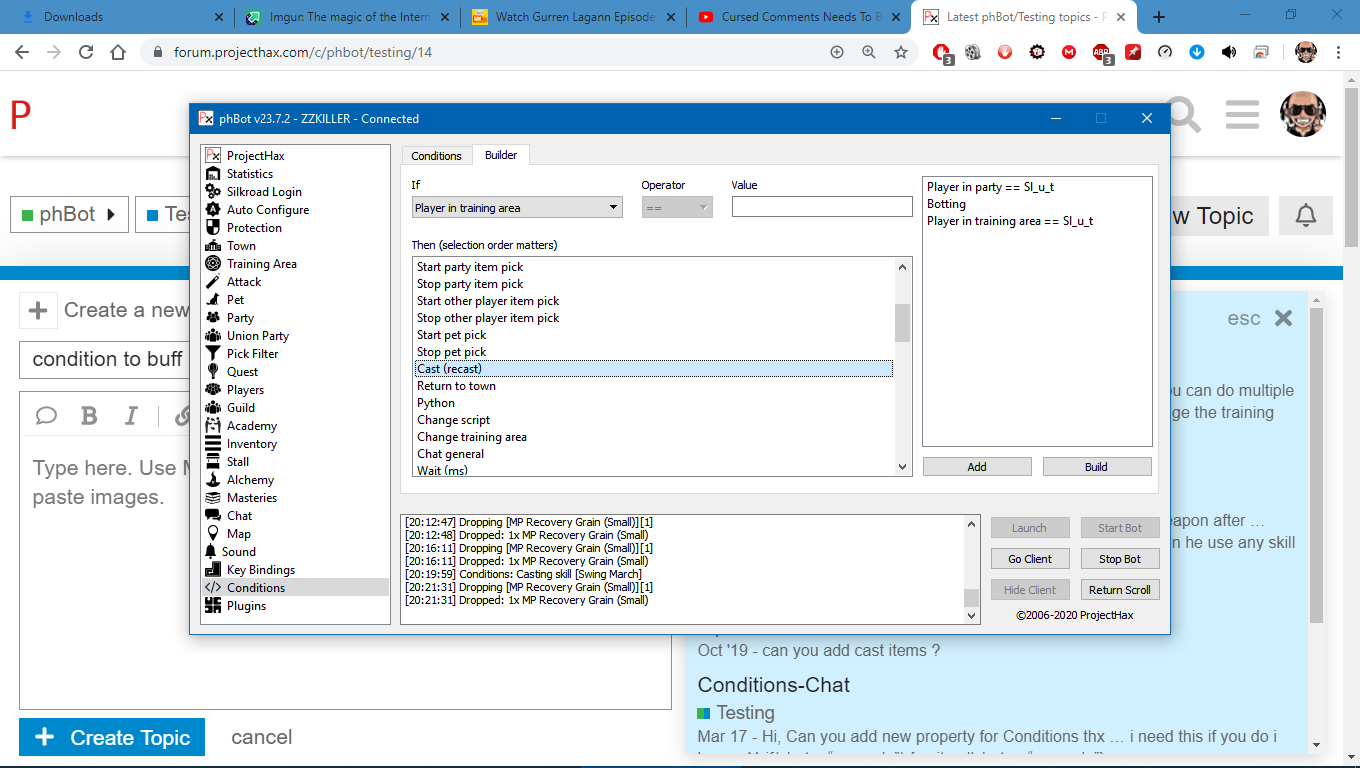The image size is (1360, 768).
Task: Click the Stop Bot button
Action: pyautogui.click(x=1119, y=559)
